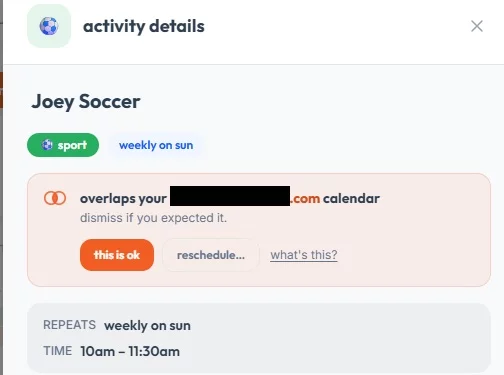This screenshot has width=504, height=375.
Task: Open the reschedule options
Action: click(x=211, y=255)
